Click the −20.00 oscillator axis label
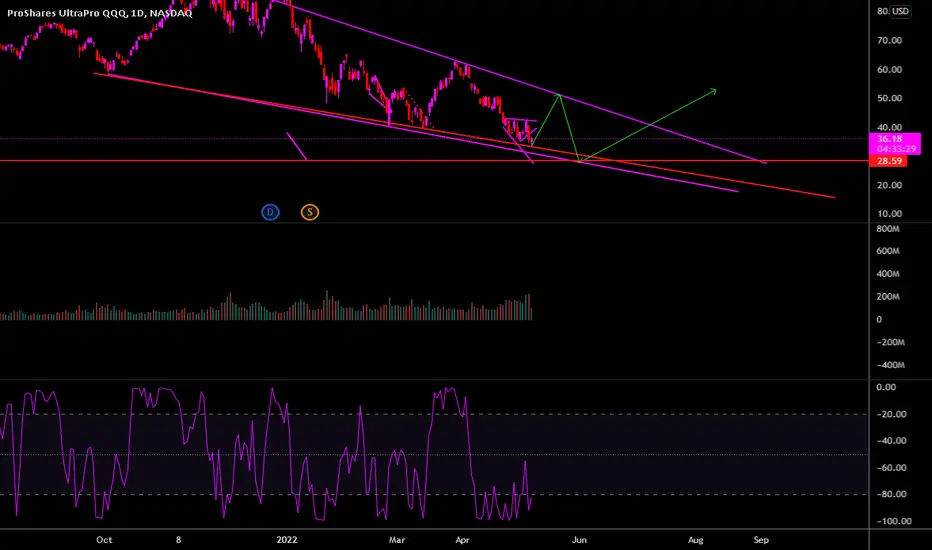Image resolution: width=932 pixels, height=550 pixels. click(x=892, y=414)
